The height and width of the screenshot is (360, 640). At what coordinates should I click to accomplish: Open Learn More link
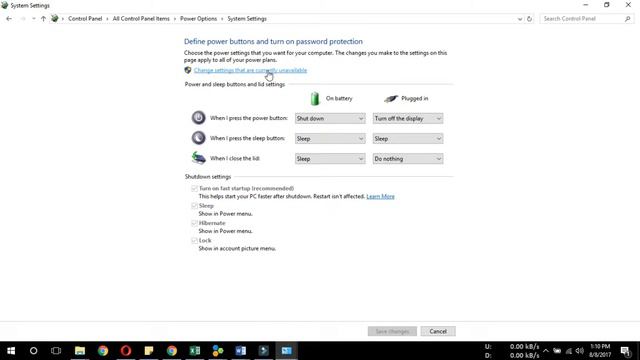tap(380, 196)
